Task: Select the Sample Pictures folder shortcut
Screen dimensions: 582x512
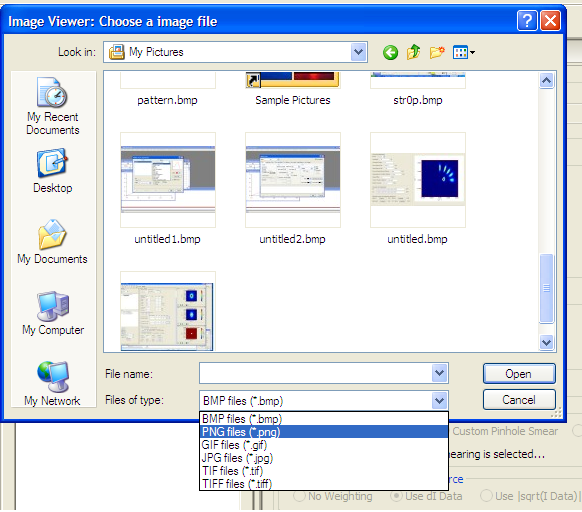Action: click(x=293, y=80)
